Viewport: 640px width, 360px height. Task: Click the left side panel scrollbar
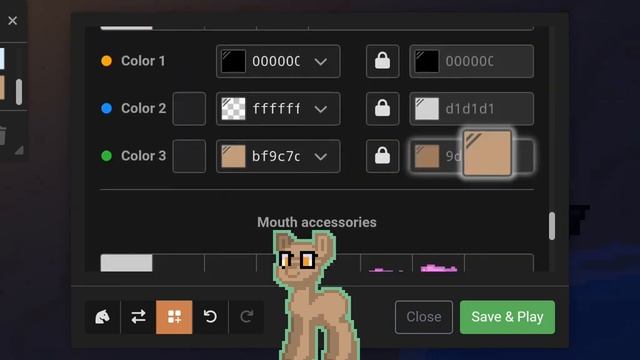[19, 92]
